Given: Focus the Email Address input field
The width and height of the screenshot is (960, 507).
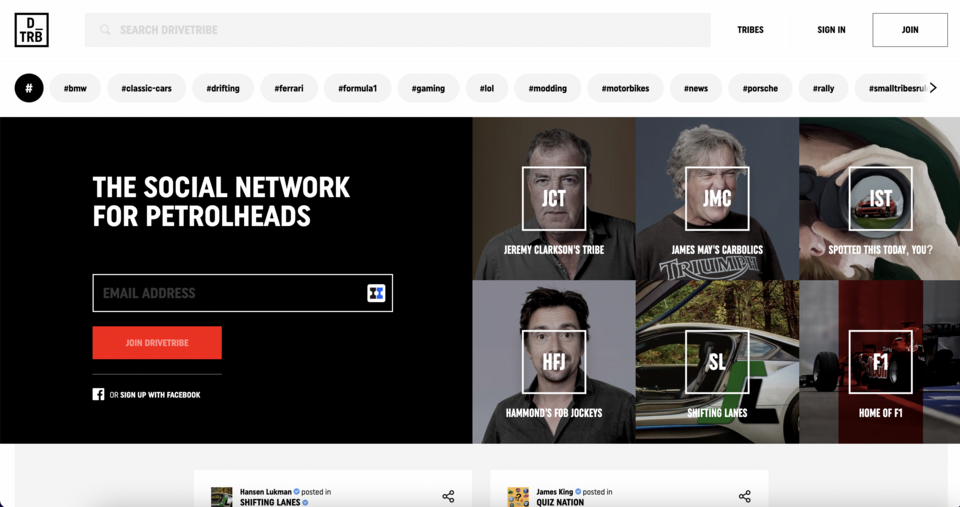Looking at the screenshot, I should tap(230, 293).
